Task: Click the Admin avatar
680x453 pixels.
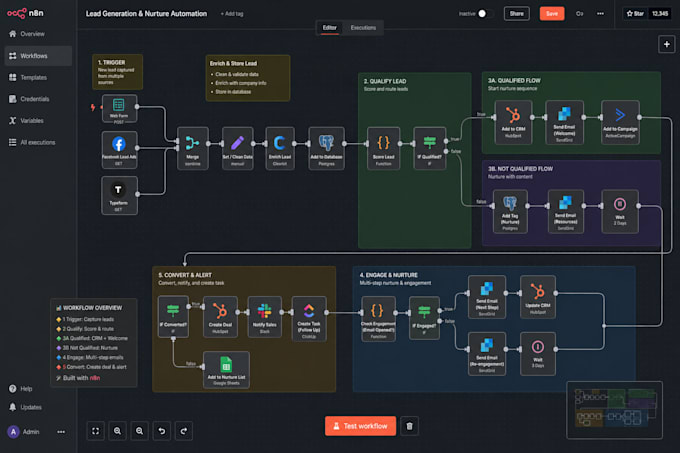Action: tap(13, 432)
